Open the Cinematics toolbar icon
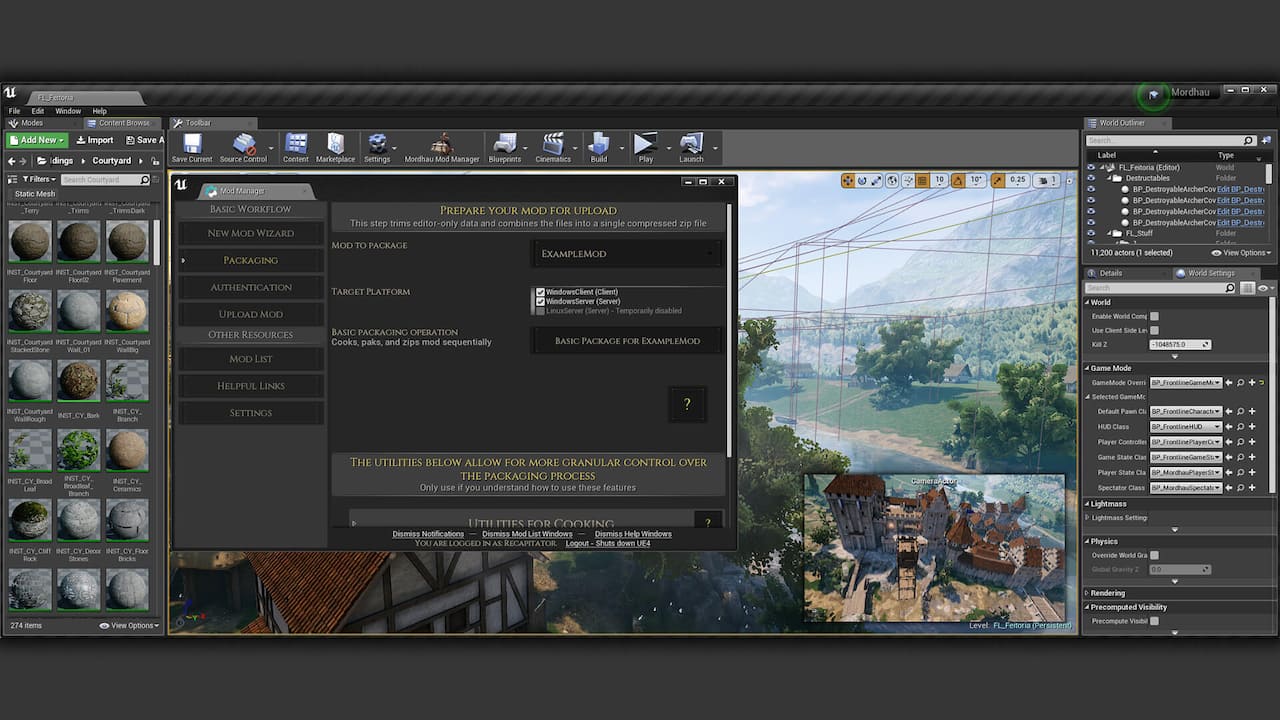Screen dimensions: 1280x720 pyautogui.click(x=553, y=148)
